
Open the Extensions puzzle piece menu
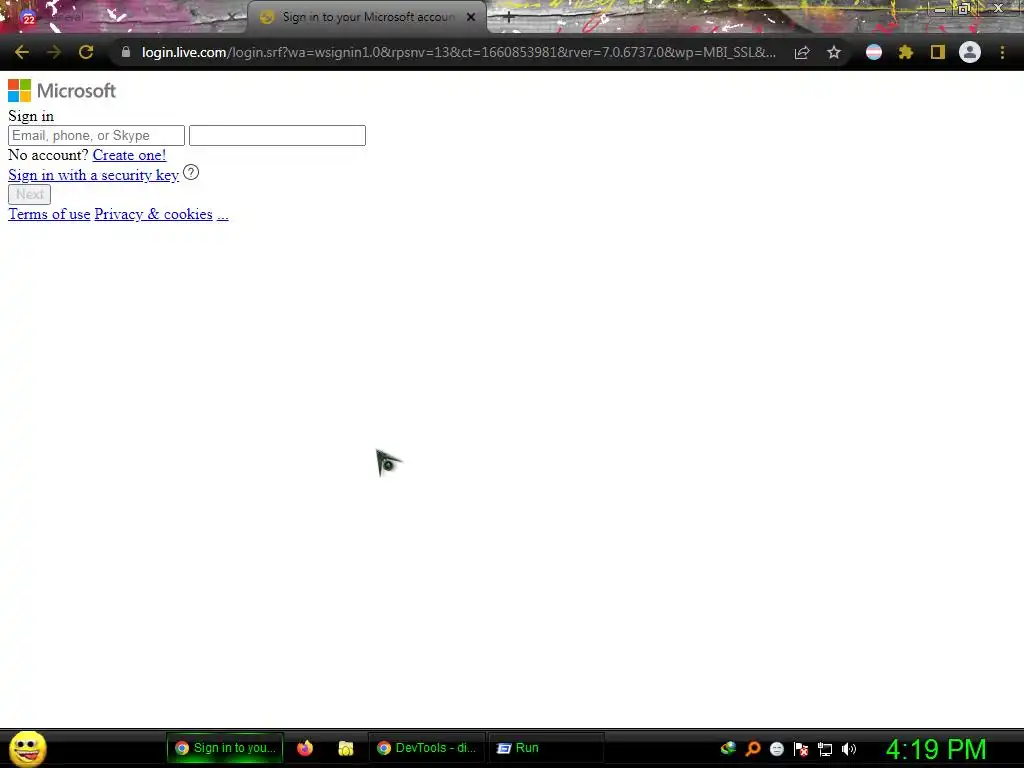click(x=905, y=52)
